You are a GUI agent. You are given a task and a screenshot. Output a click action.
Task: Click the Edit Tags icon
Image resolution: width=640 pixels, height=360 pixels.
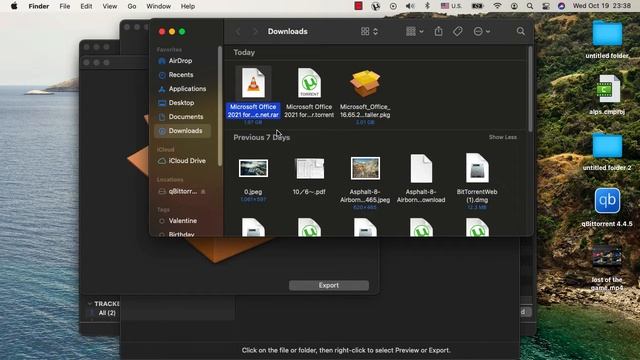(458, 31)
